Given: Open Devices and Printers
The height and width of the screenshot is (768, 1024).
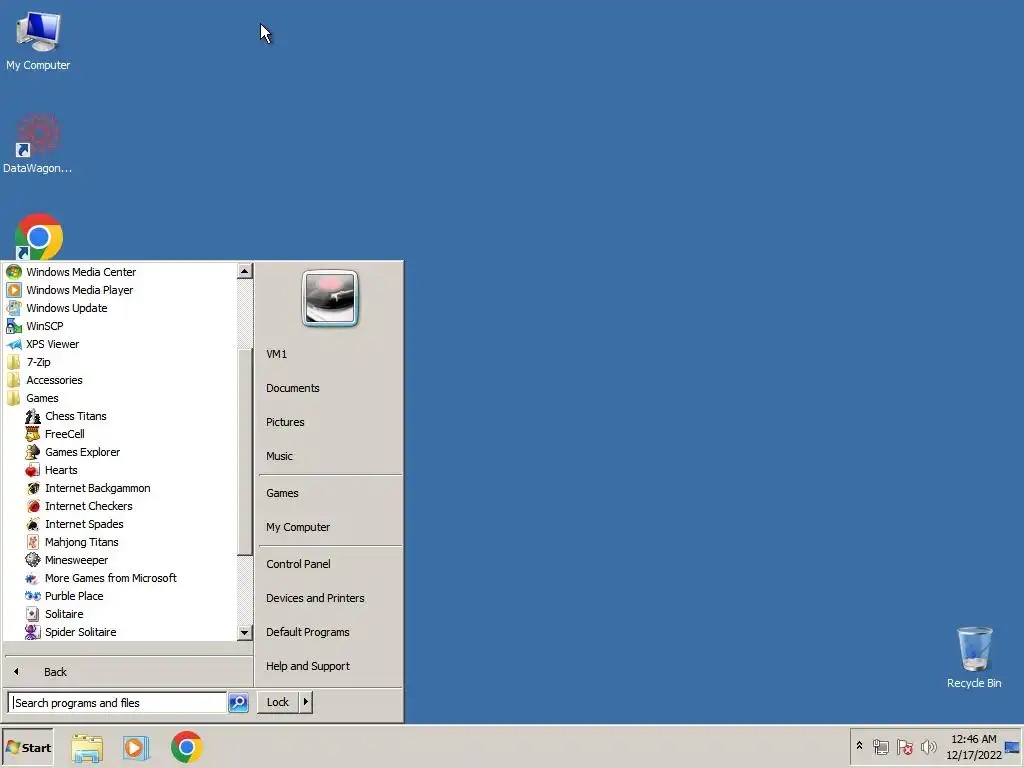Looking at the screenshot, I should click(315, 598).
